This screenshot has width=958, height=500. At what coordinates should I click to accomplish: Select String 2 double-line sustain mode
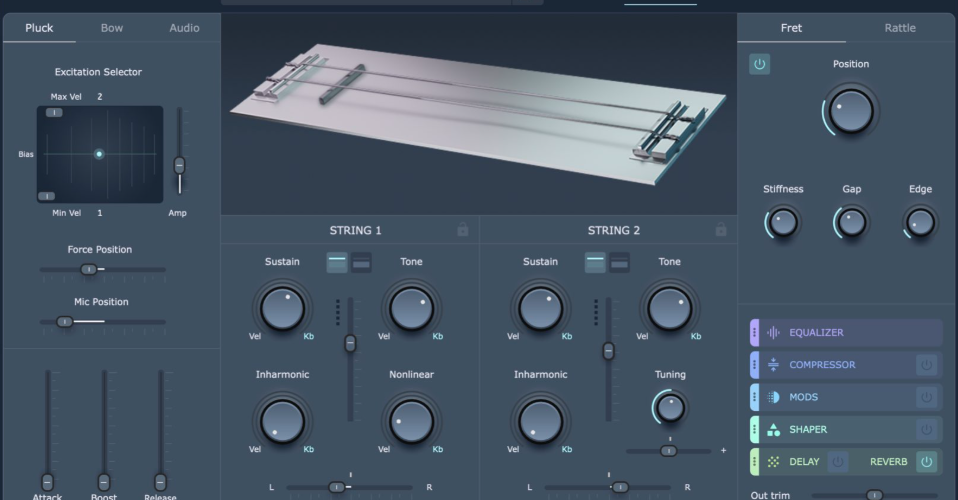620,262
